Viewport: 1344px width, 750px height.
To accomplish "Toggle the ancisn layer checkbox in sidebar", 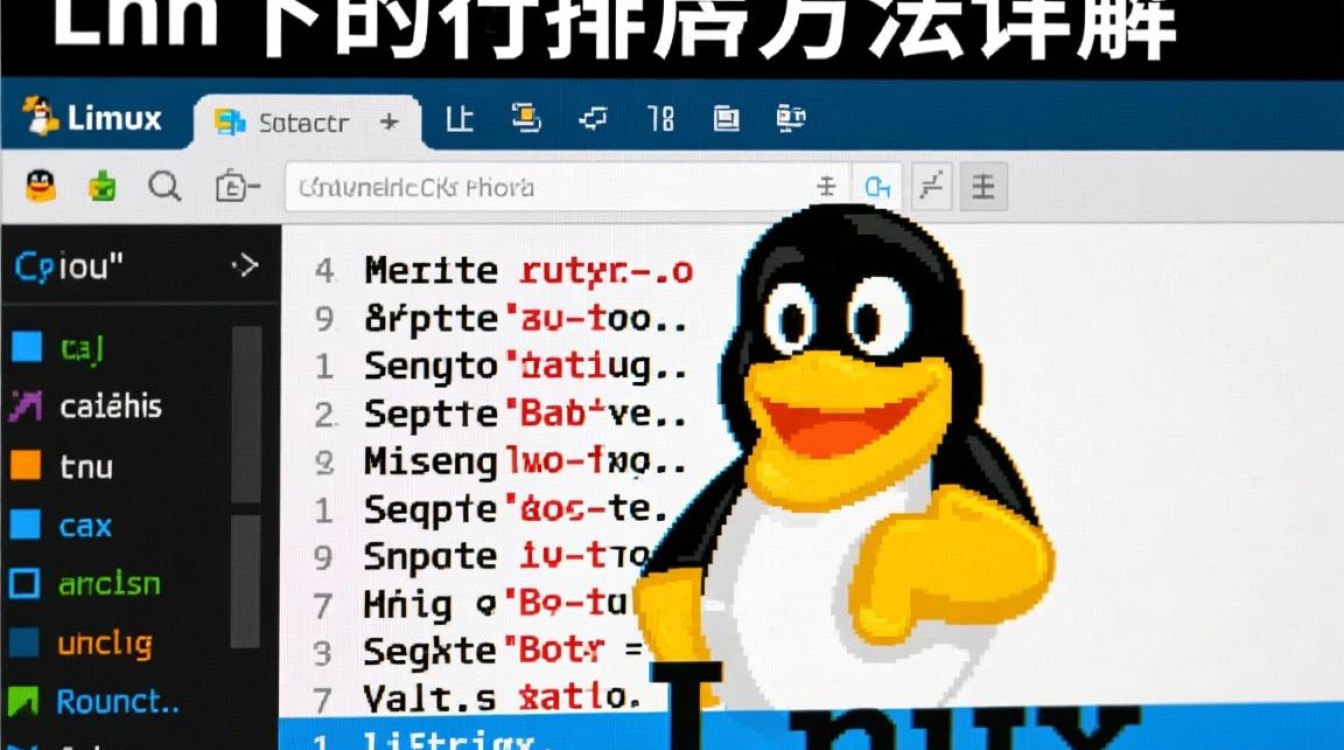I will coord(28,585).
